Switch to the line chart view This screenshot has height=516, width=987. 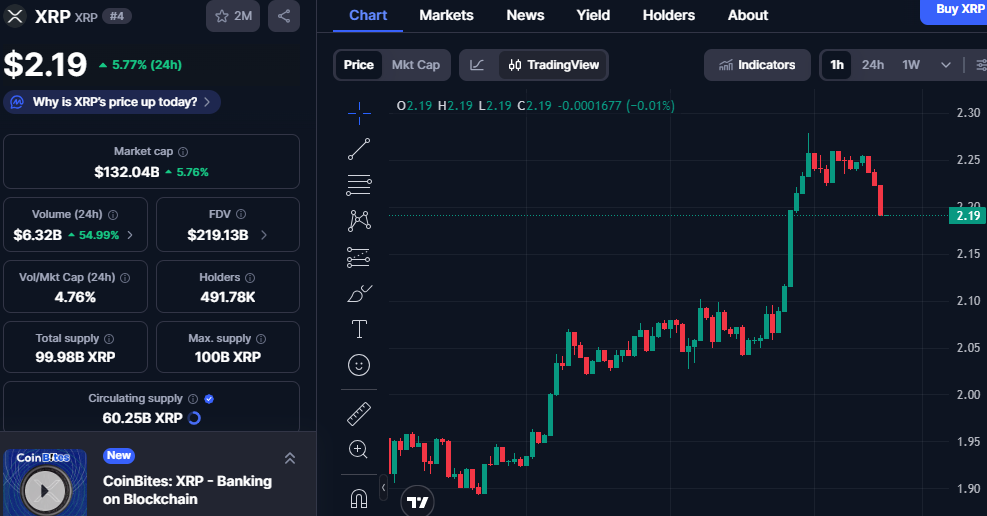(x=478, y=65)
